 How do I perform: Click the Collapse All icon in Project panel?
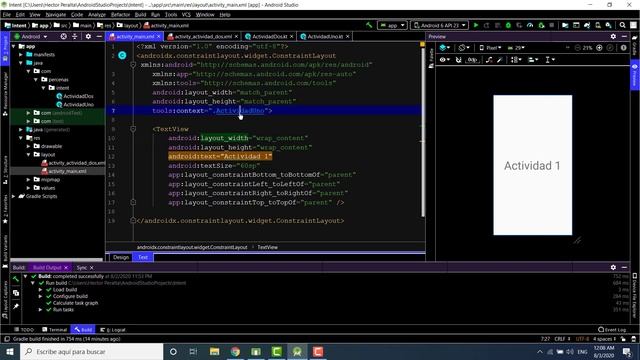pyautogui.click(x=75, y=36)
